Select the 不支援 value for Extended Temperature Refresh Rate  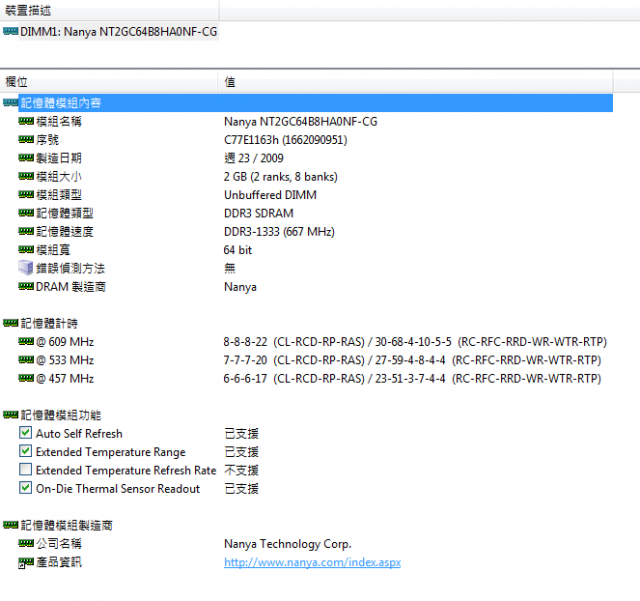coord(241,470)
